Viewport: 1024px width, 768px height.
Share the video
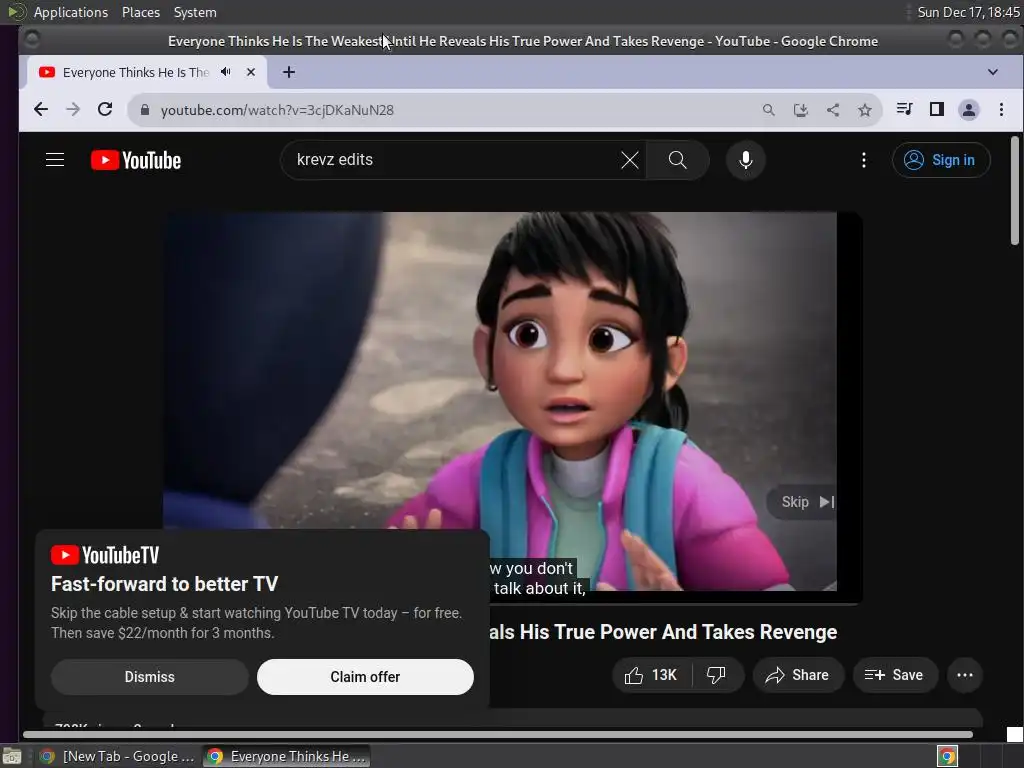click(x=797, y=675)
